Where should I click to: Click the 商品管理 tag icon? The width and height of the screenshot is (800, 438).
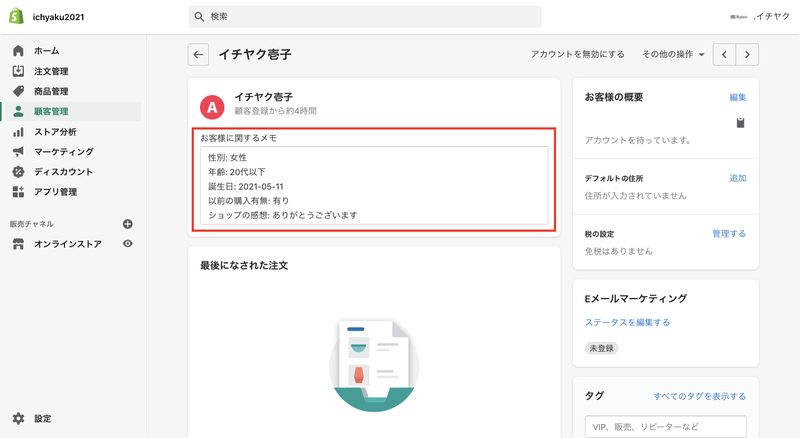[18, 91]
